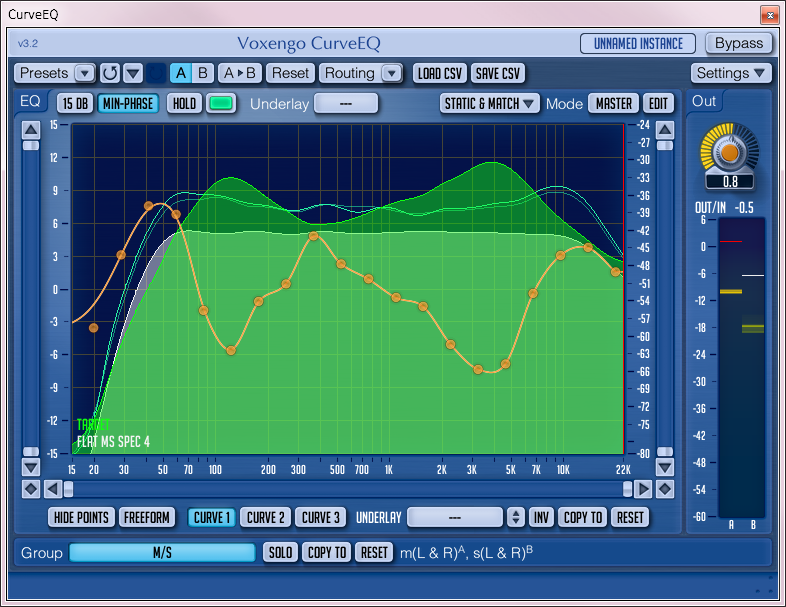This screenshot has width=786, height=607.
Task: Click right spectrum range up arrow
Action: 665,130
